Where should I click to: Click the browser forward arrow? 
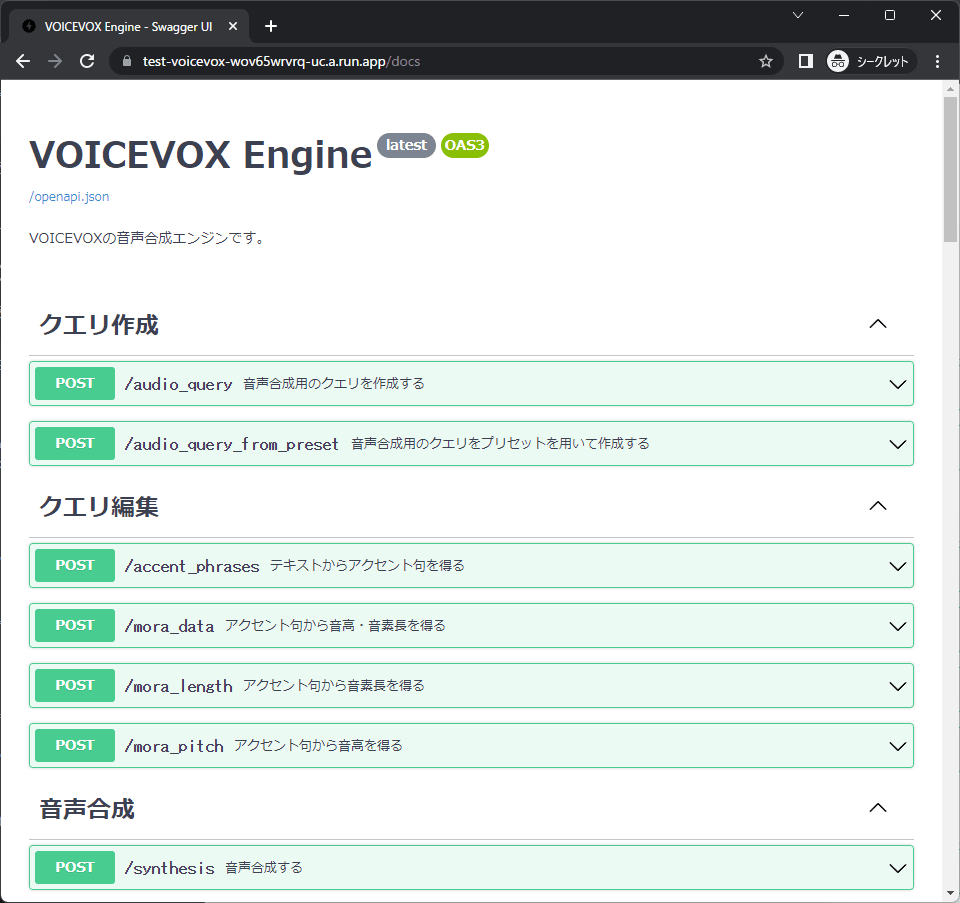[x=55, y=61]
